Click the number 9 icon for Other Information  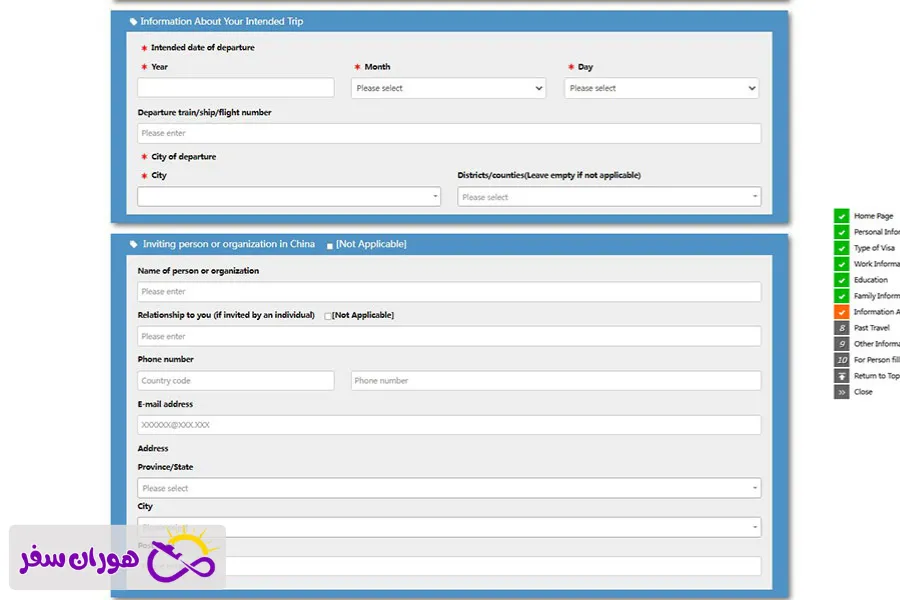tap(841, 344)
